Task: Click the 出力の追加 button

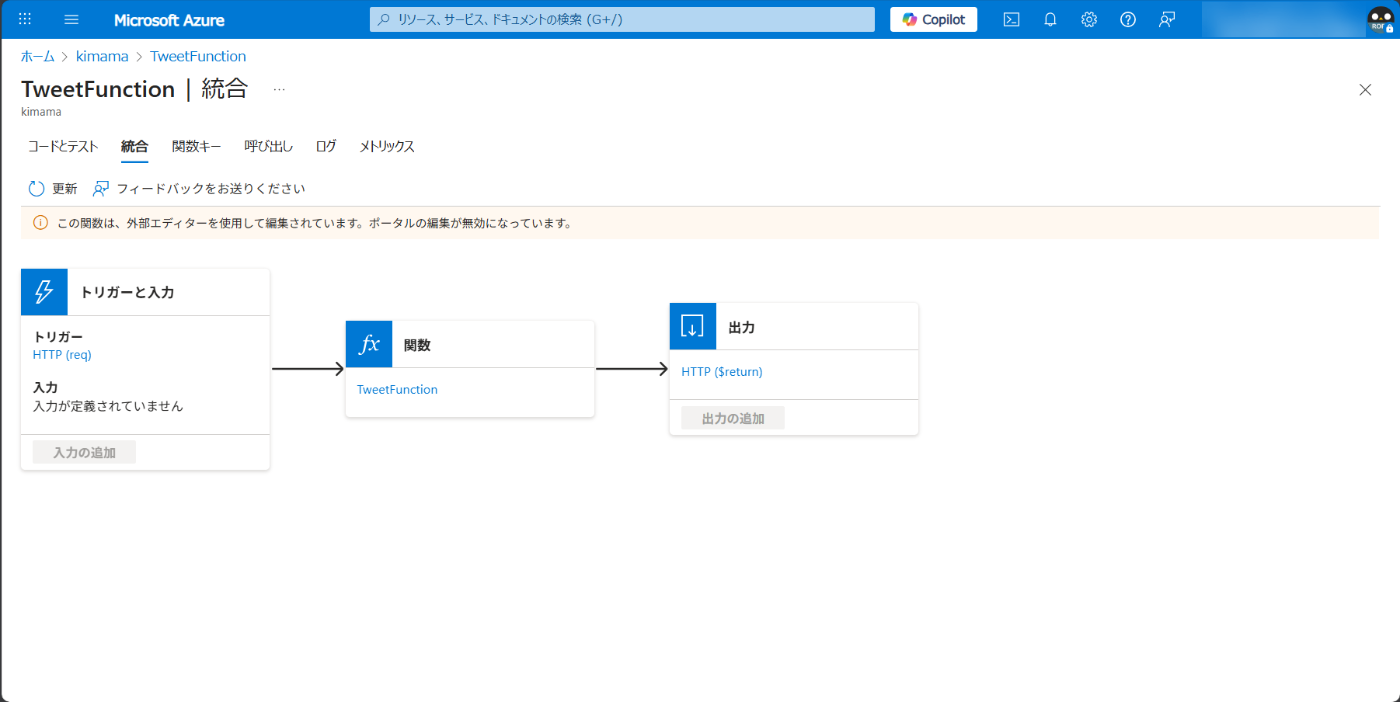Action: pos(733,418)
